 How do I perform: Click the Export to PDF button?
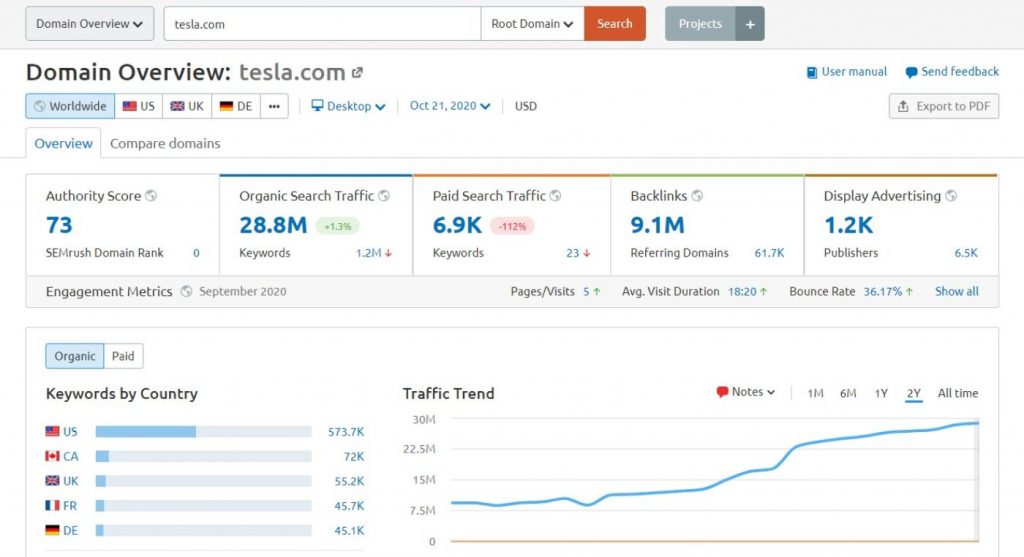(944, 106)
